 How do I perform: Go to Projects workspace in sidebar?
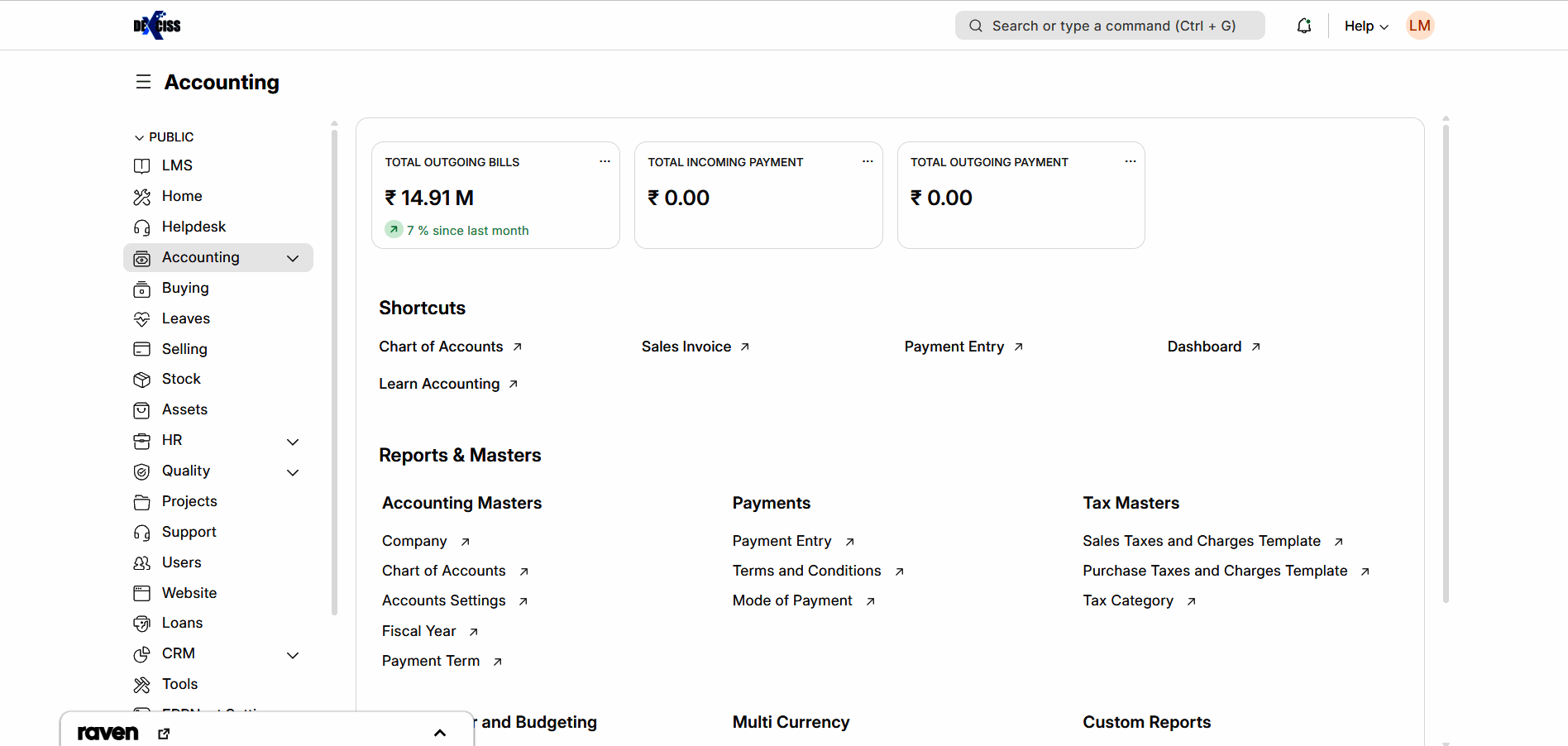(x=189, y=501)
